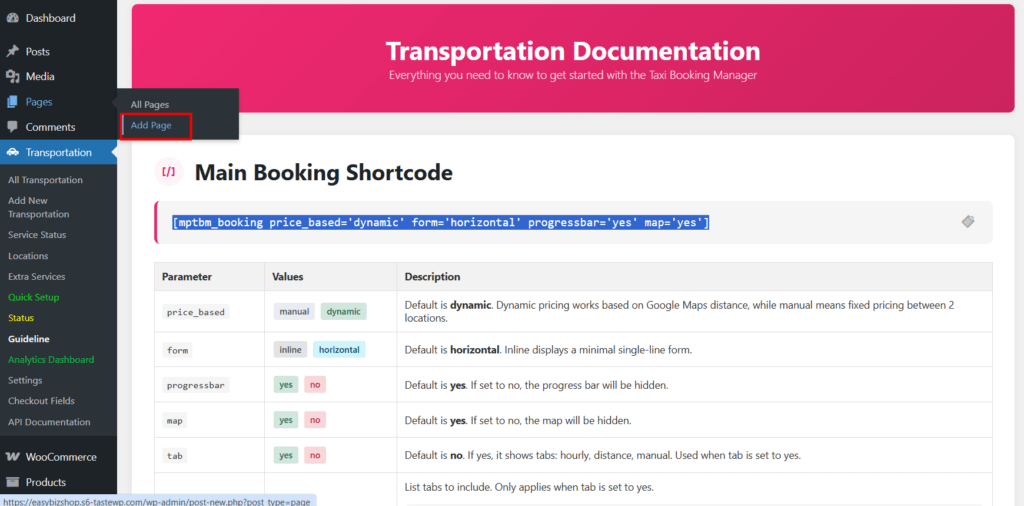Image resolution: width=1024 pixels, height=506 pixels.
Task: Click 'yes' badge in map row
Action: click(x=286, y=420)
